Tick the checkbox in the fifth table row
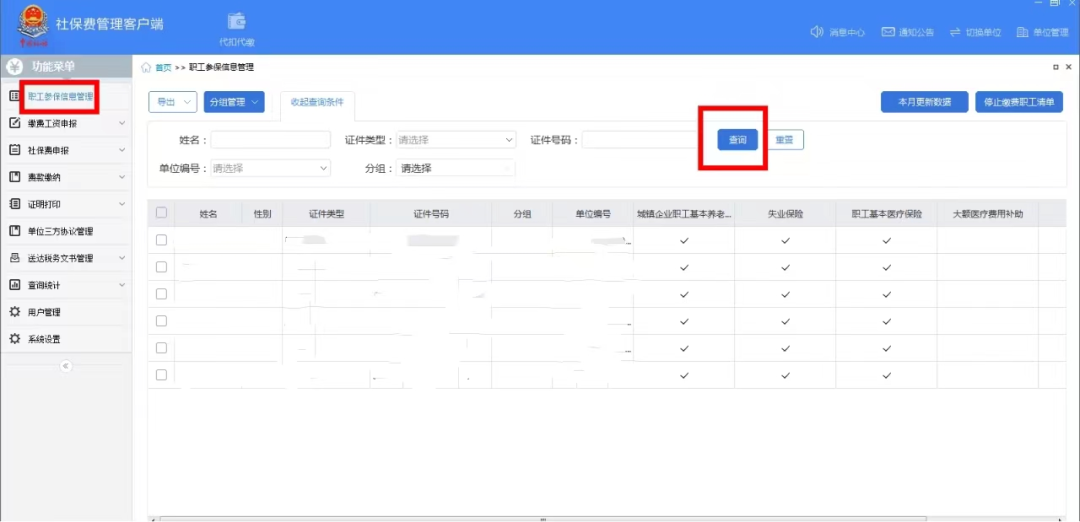The width and height of the screenshot is (1080, 522). [x=161, y=348]
